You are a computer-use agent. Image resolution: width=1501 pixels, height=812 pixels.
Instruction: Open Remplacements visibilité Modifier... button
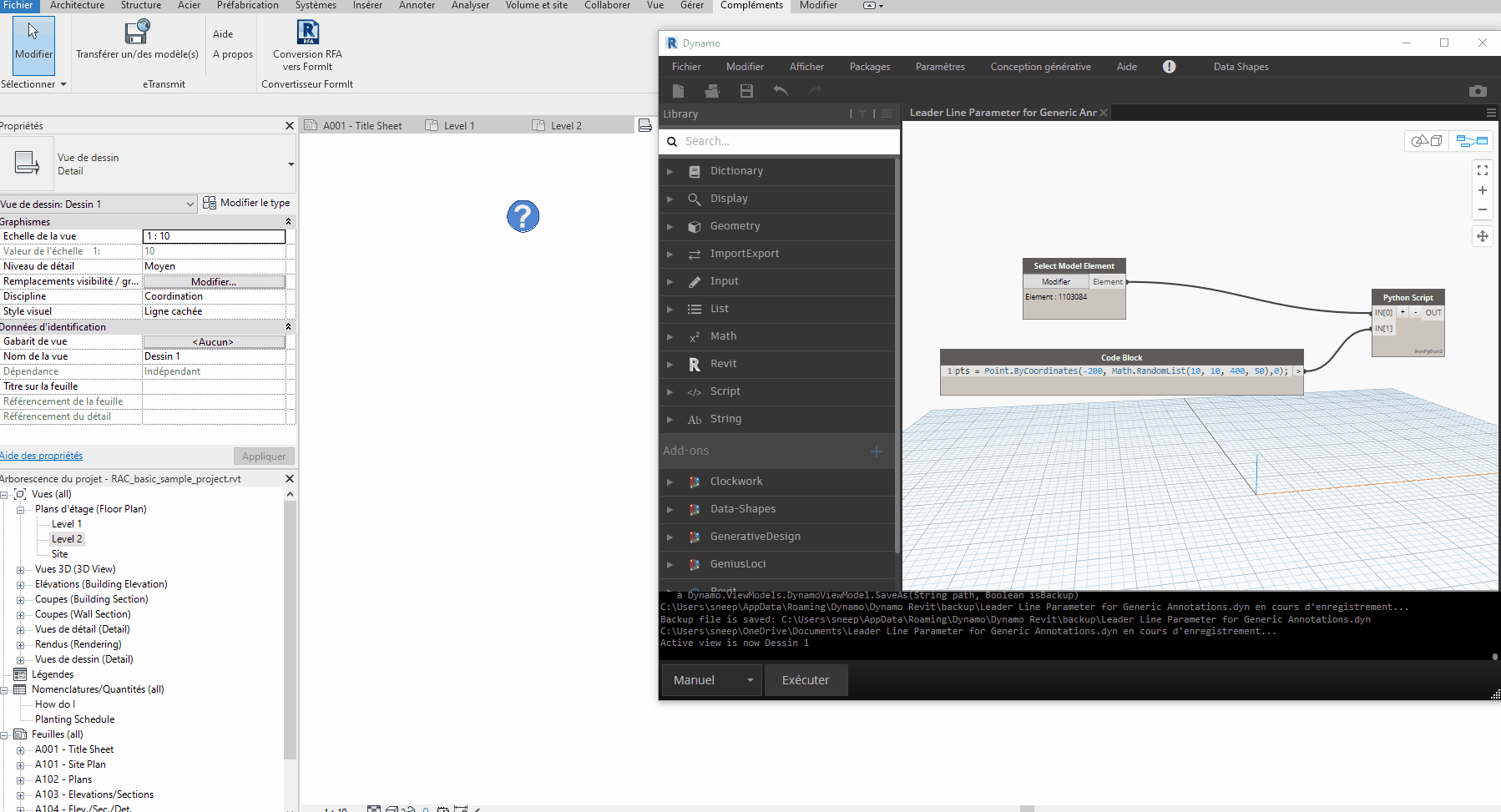click(x=215, y=282)
